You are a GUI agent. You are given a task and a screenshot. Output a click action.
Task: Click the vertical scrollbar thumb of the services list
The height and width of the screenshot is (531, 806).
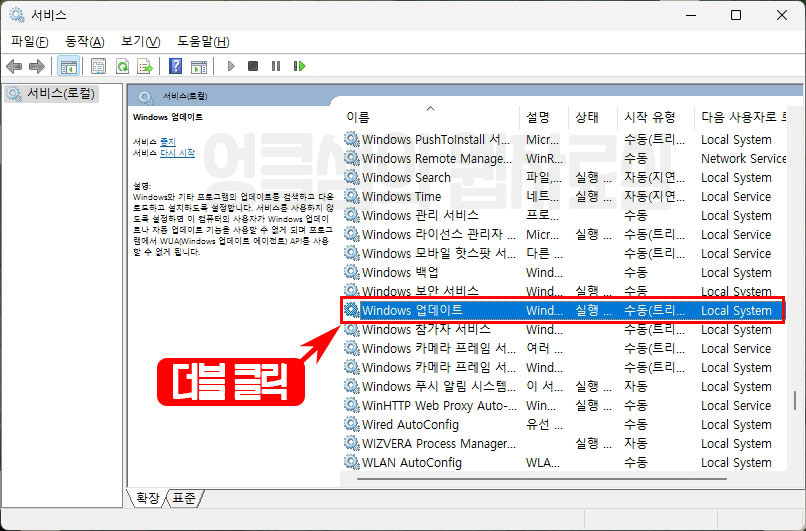[795, 399]
